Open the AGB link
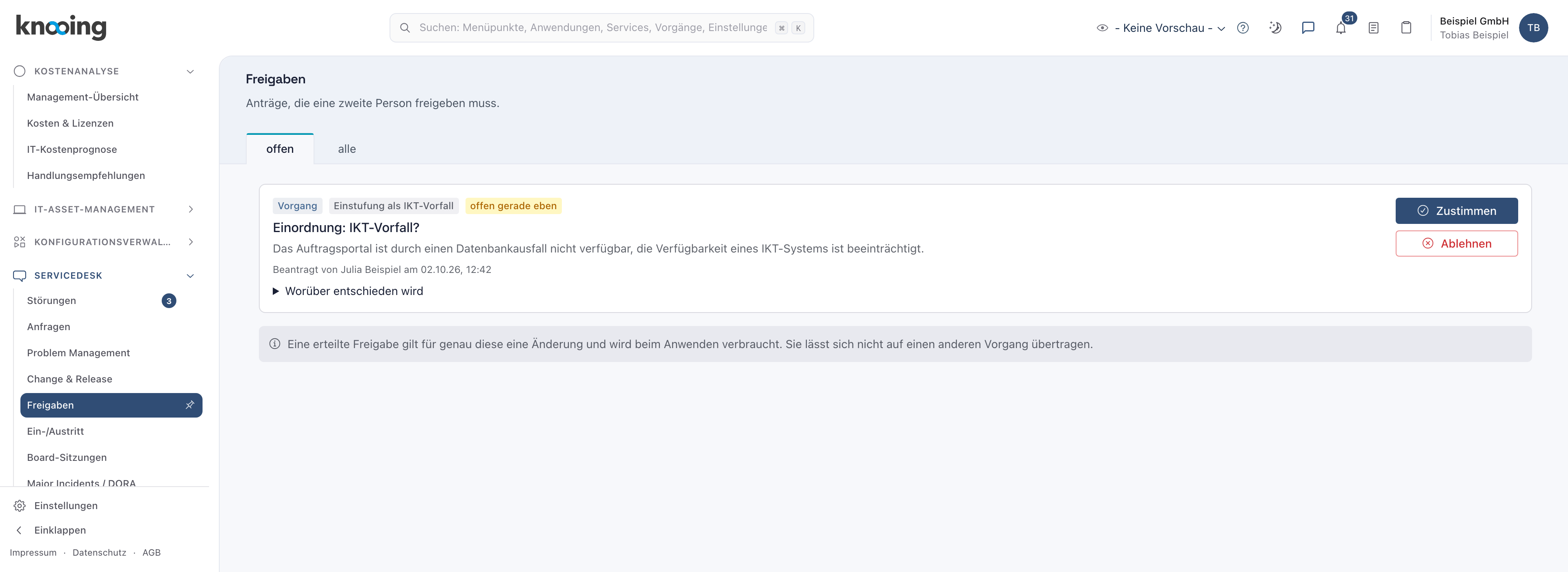Screen dimensions: 1568x572 coord(151,553)
